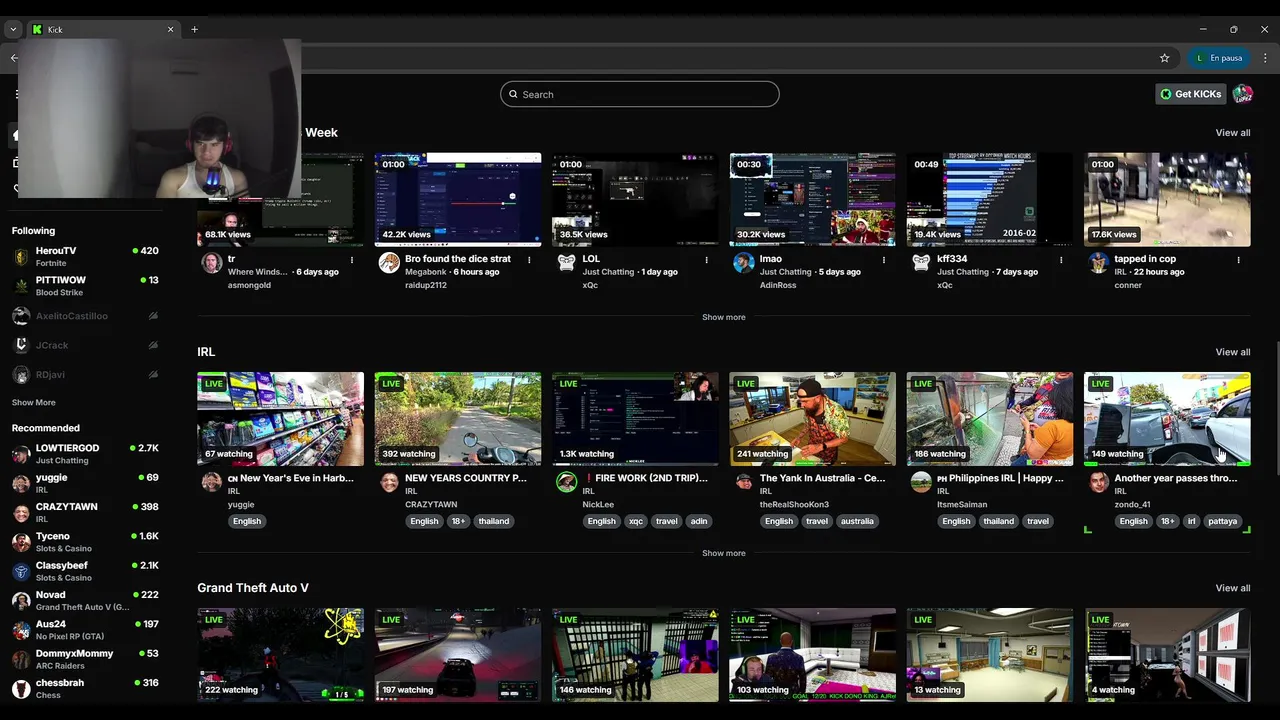Bookmark this page with the star icon
Screen dimensions: 1280x720
[1164, 58]
